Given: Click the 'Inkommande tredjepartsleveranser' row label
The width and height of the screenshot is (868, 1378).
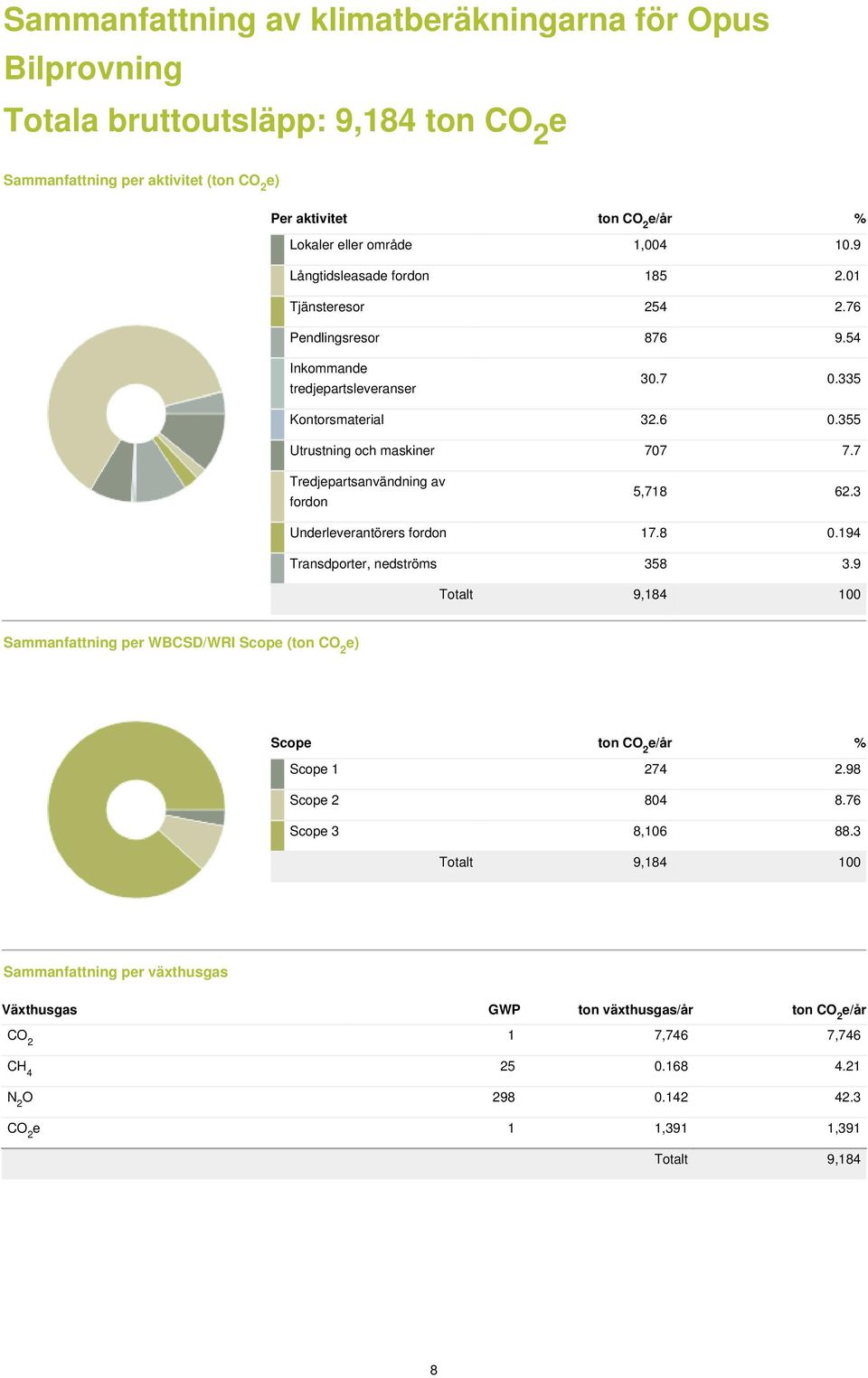Looking at the screenshot, I should click(x=353, y=379).
